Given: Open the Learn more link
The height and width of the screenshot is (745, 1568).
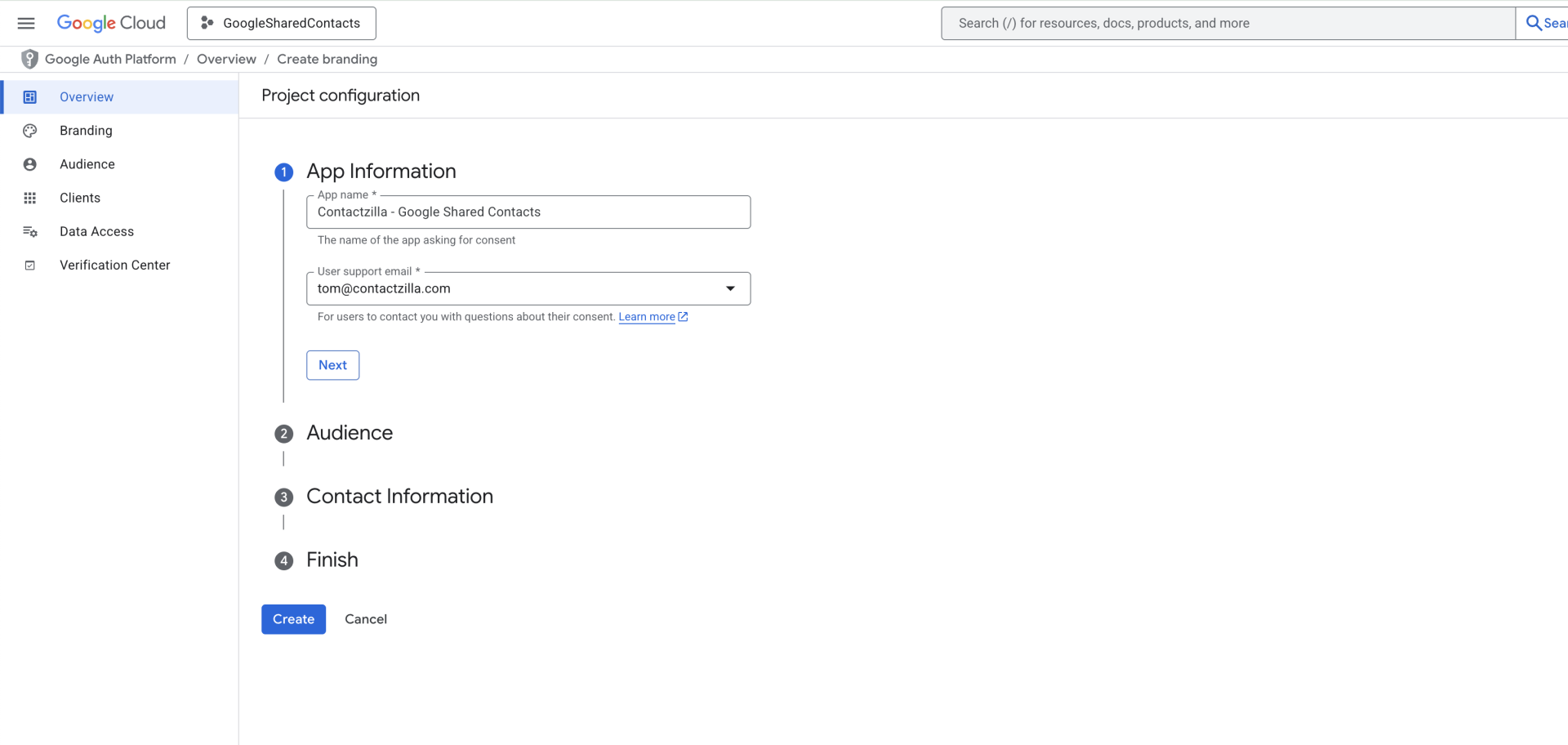Looking at the screenshot, I should 647,317.
